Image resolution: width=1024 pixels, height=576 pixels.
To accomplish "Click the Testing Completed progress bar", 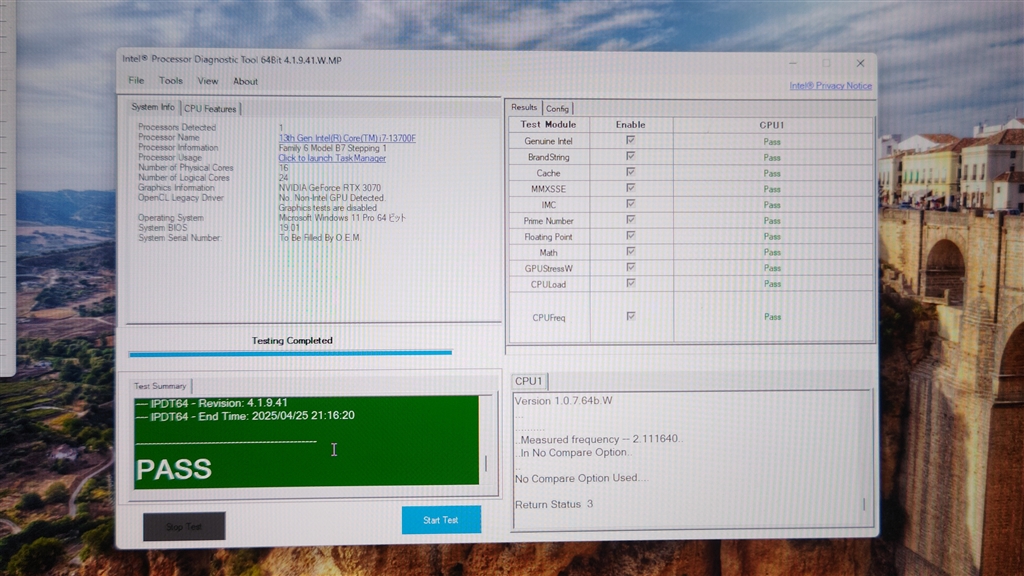I will (x=290, y=353).
